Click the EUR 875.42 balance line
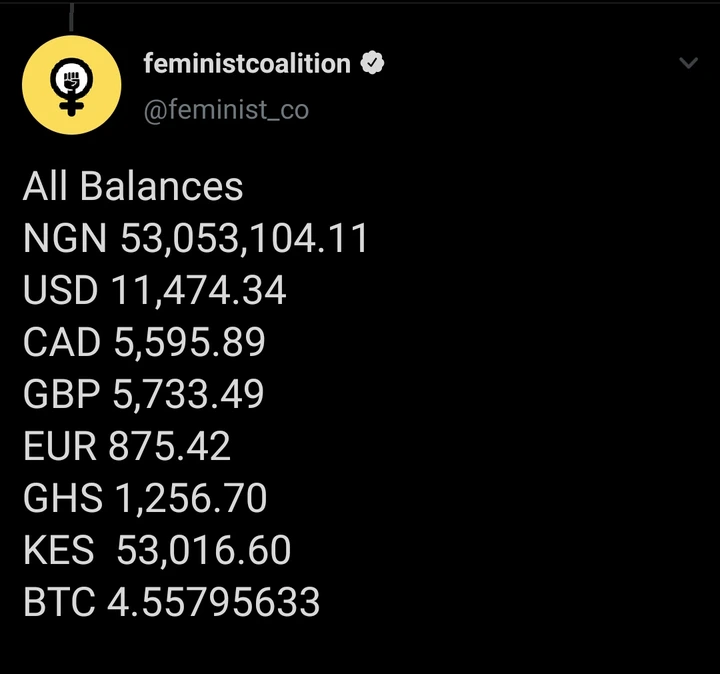The image size is (720, 674). [127, 447]
